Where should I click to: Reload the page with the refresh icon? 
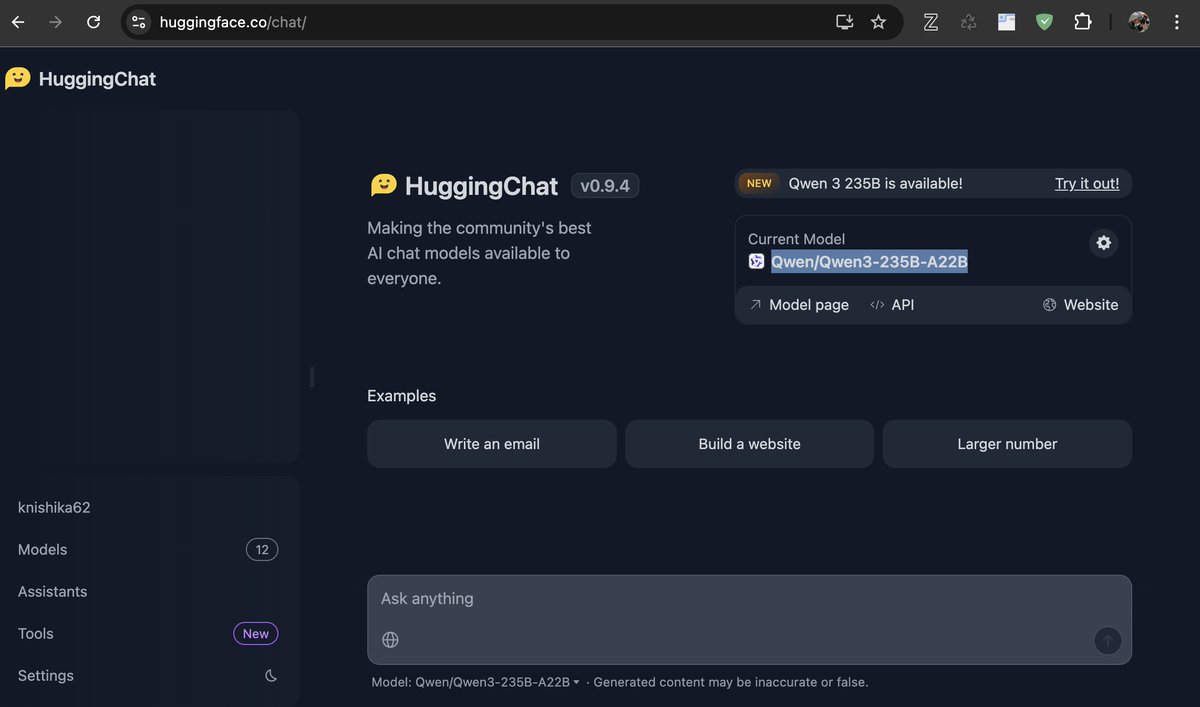point(93,22)
